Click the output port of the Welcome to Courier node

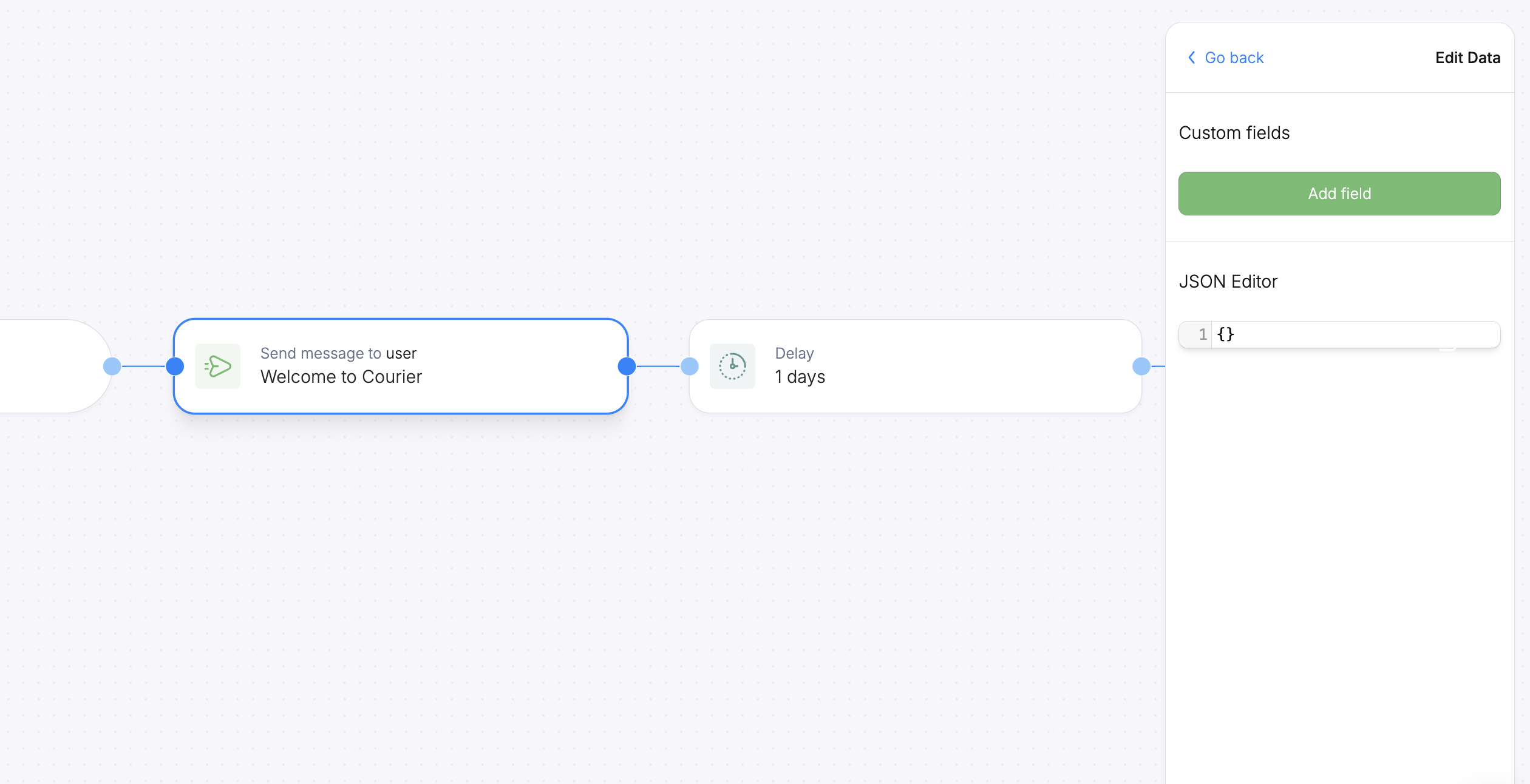point(628,366)
